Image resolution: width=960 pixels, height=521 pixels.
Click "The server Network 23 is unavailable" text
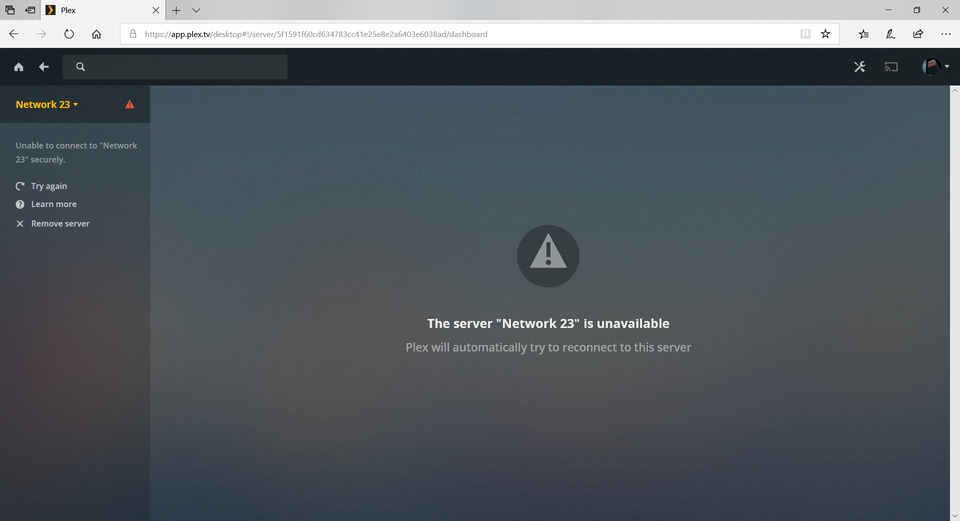coord(548,323)
